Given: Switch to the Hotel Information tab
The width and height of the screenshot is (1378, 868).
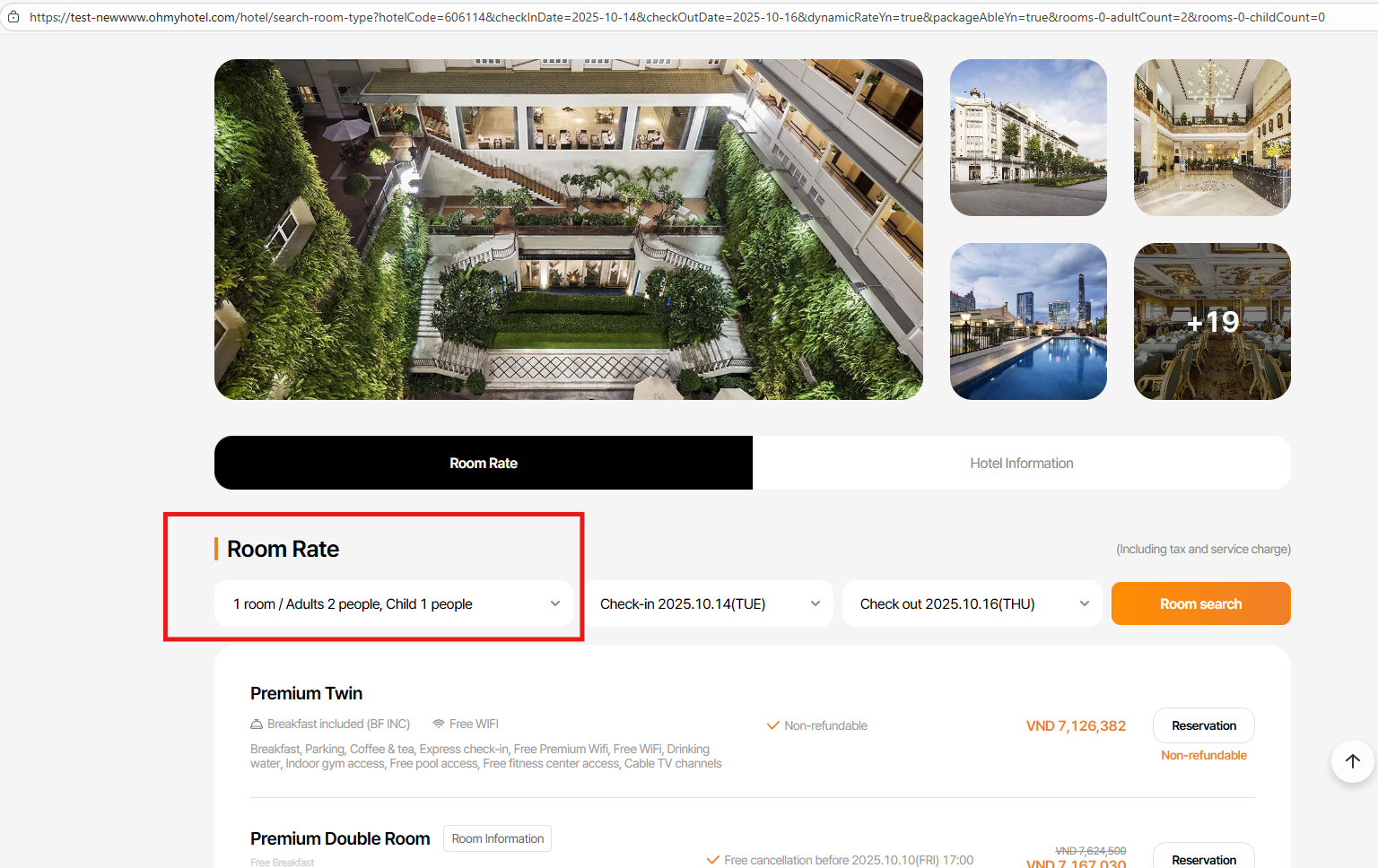Looking at the screenshot, I should pos(1022,463).
